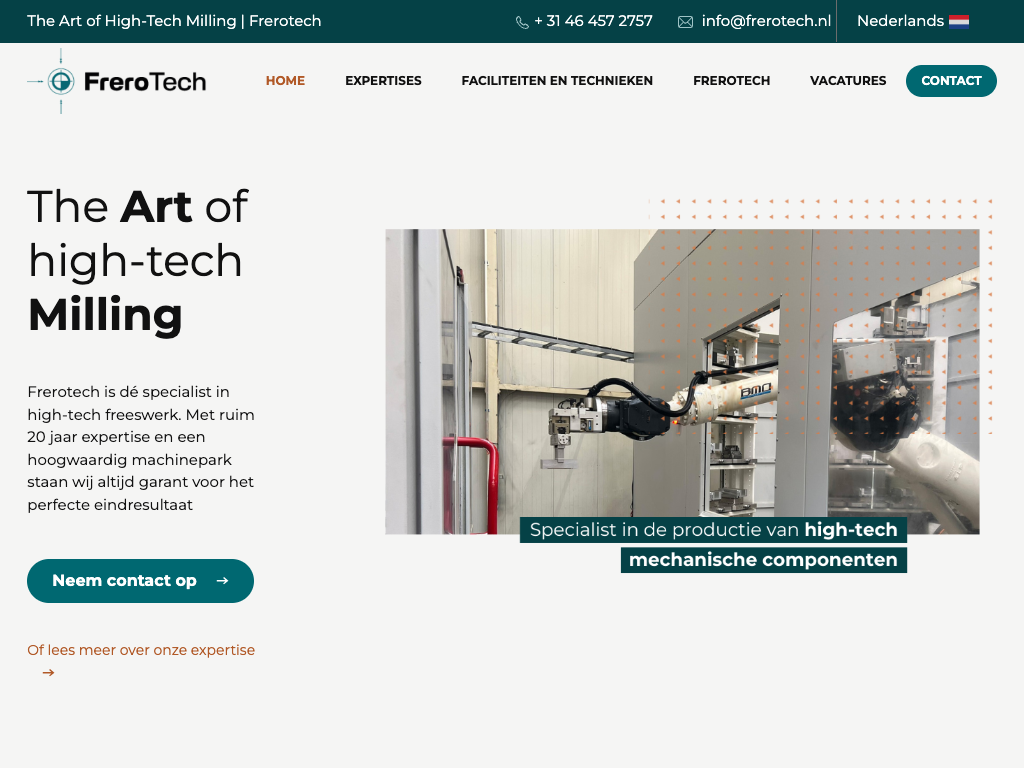Open the Expertises menu
Screen dimensions: 1024x768
[x=383, y=81]
